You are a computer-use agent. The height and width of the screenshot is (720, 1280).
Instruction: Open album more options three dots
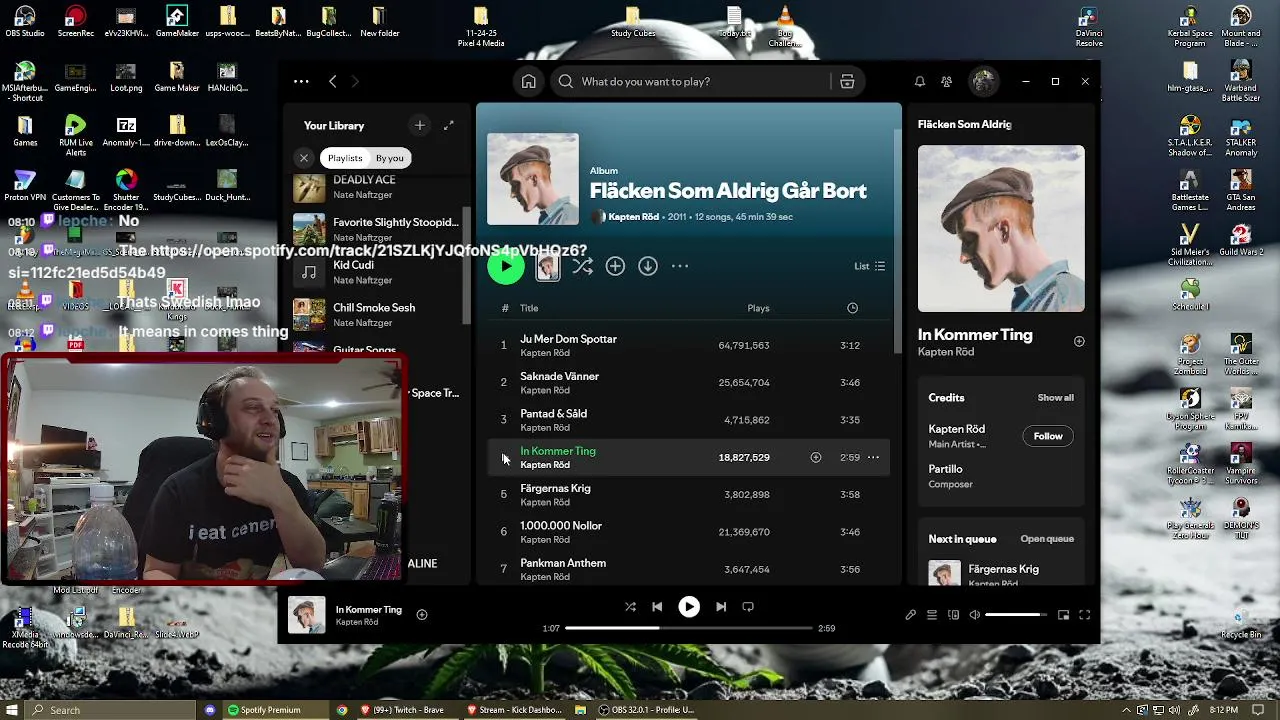click(680, 266)
